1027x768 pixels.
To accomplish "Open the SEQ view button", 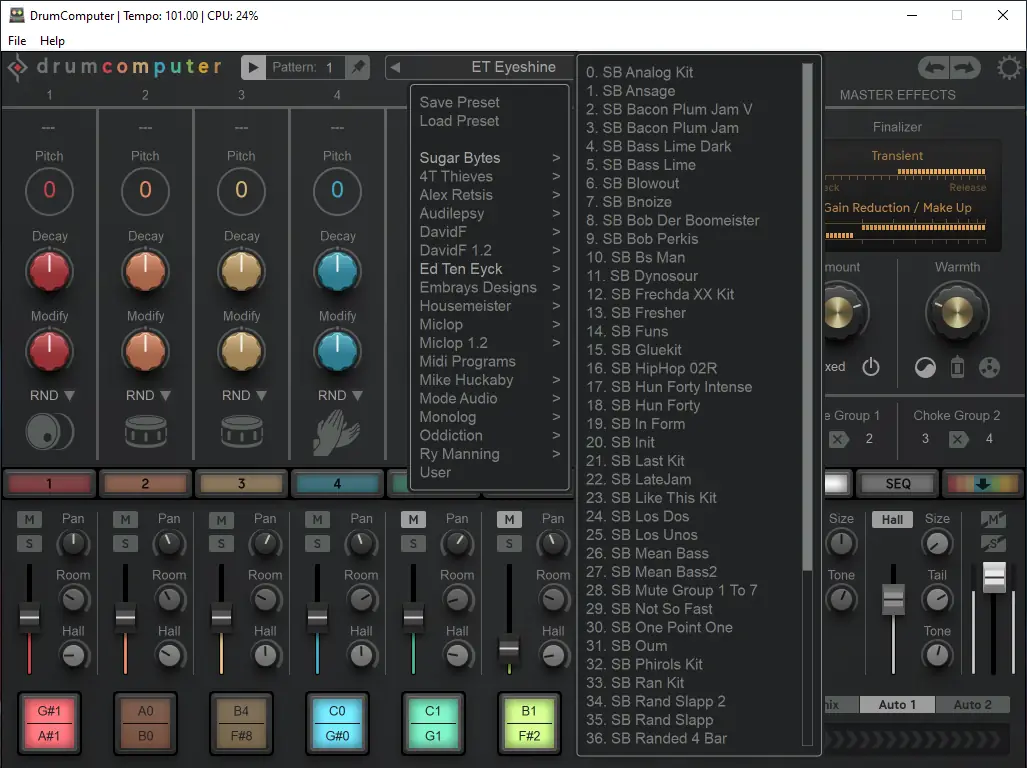I will click(x=897, y=484).
